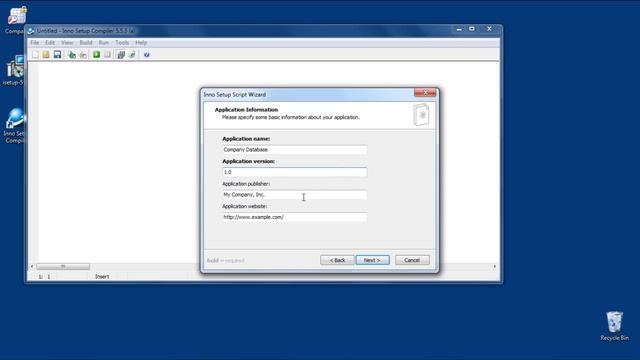The height and width of the screenshot is (360, 640).
Task: Click the Insert status bar indicator
Action: tap(102, 276)
